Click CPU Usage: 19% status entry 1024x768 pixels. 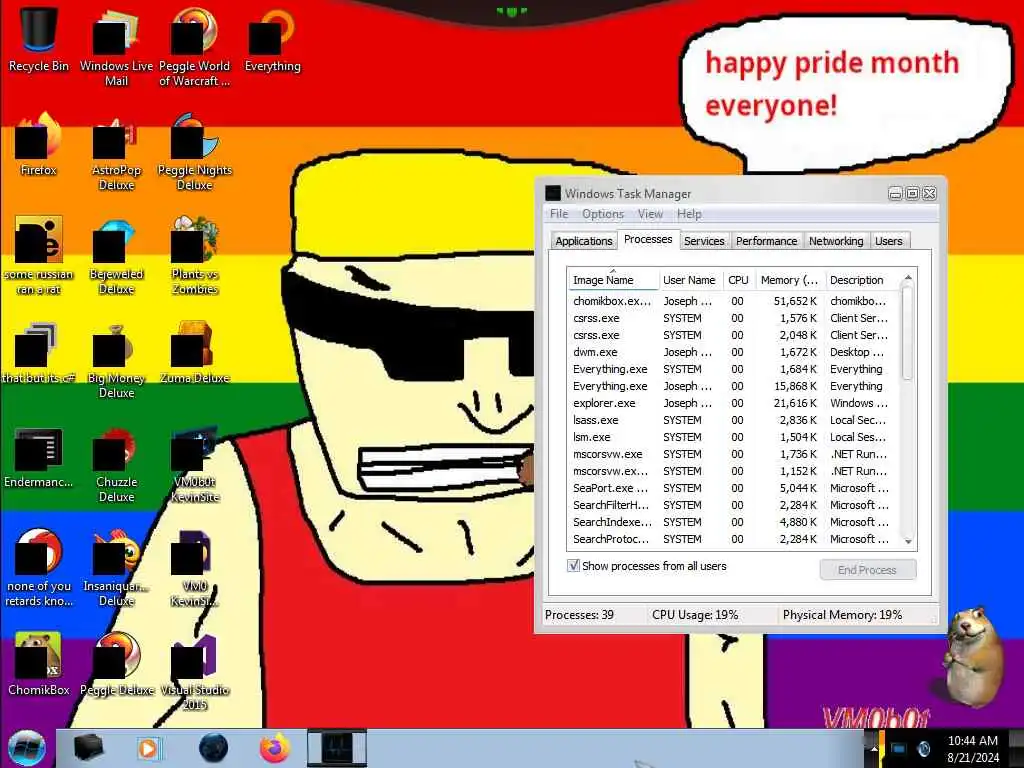tap(695, 615)
